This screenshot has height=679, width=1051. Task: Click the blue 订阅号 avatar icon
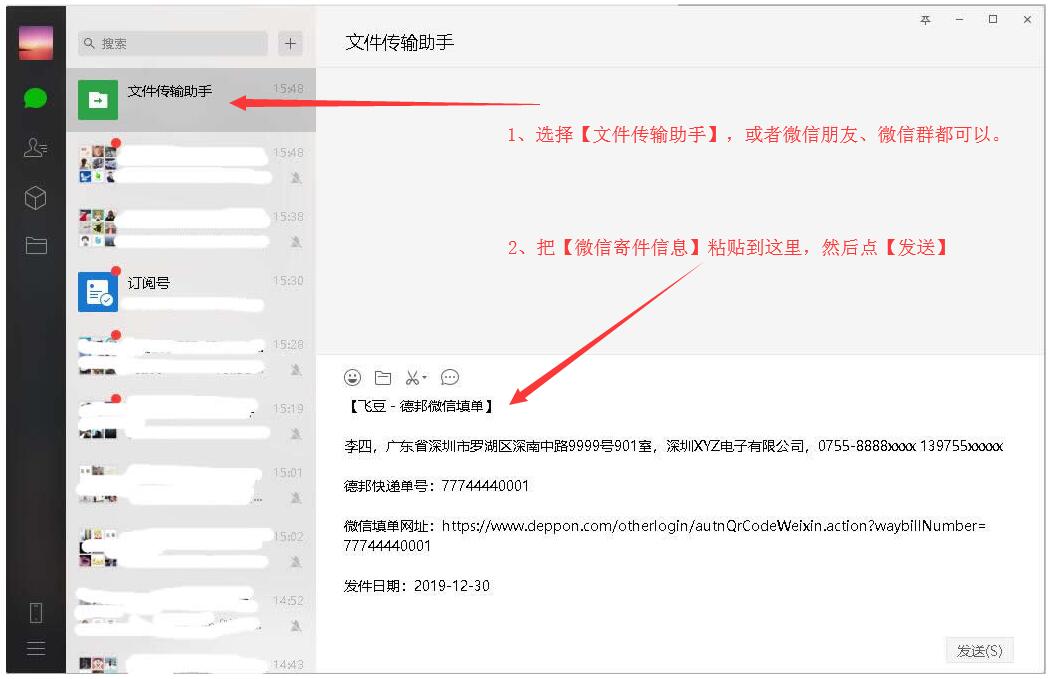click(x=98, y=292)
